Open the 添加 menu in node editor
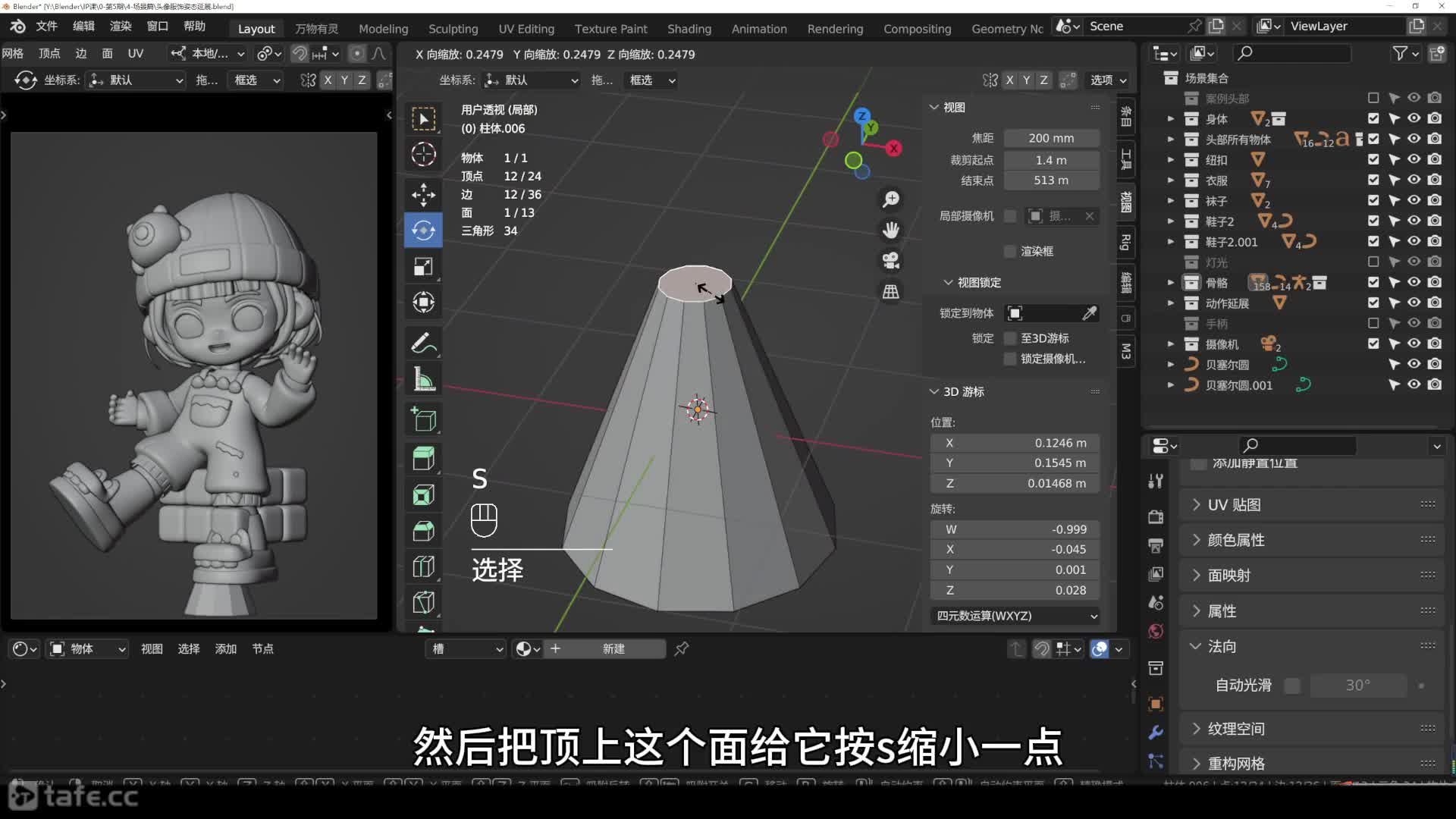The height and width of the screenshot is (819, 1456). point(225,649)
